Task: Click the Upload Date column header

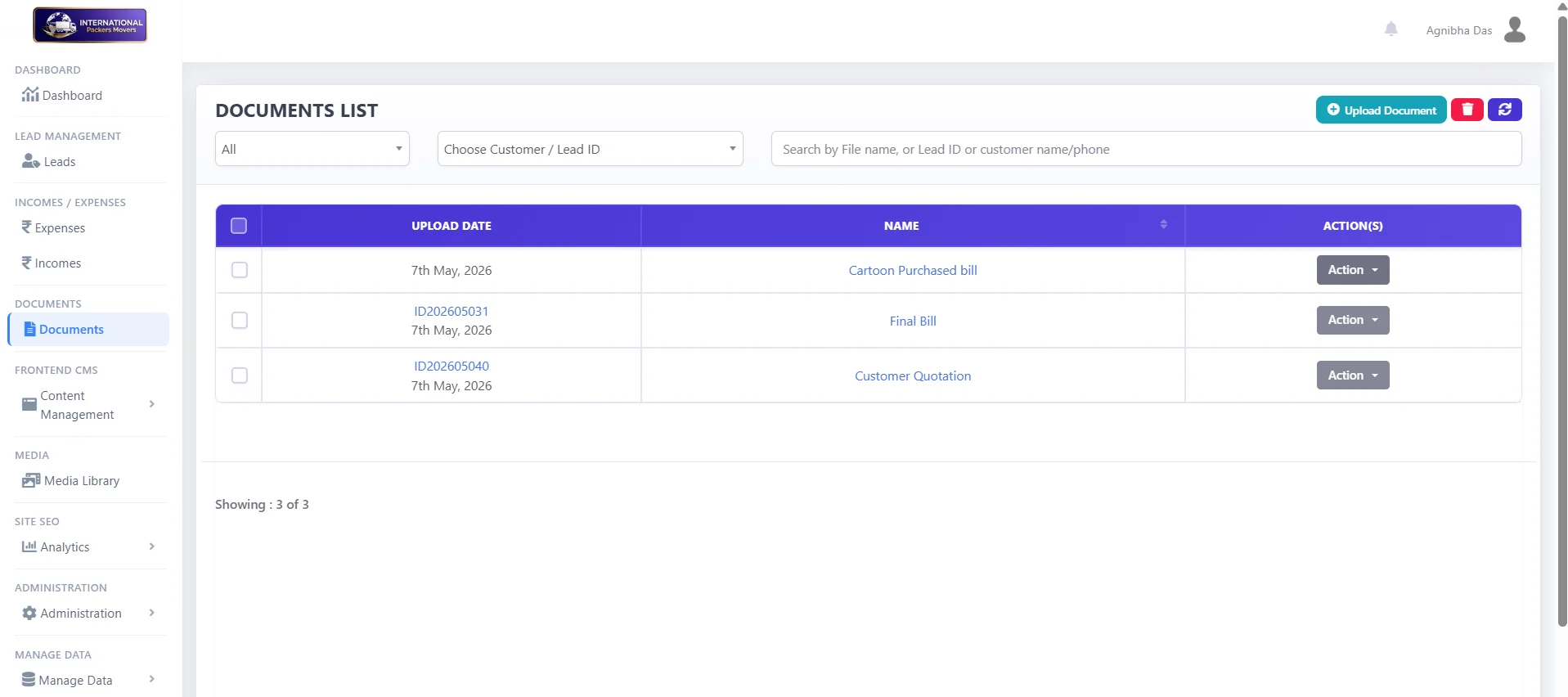Action: click(x=452, y=226)
